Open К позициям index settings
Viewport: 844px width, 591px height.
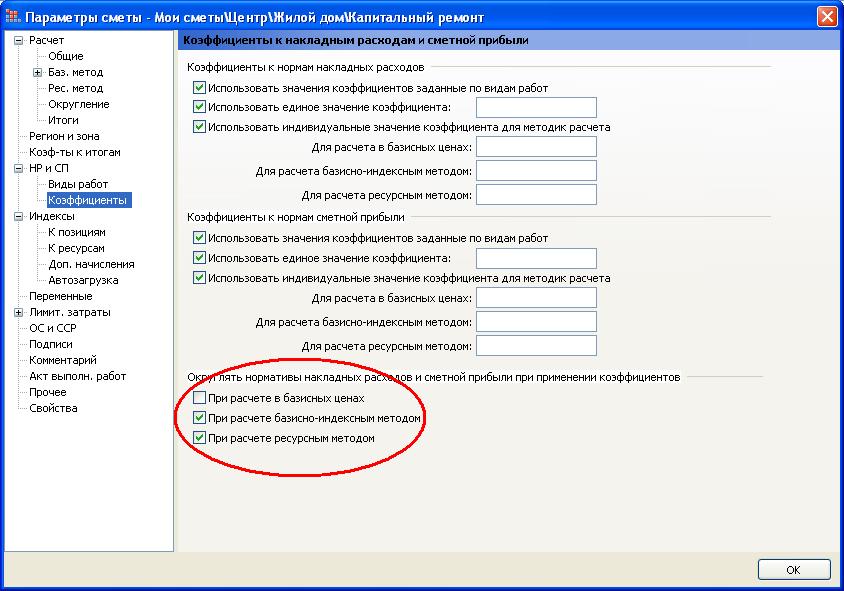(76, 233)
